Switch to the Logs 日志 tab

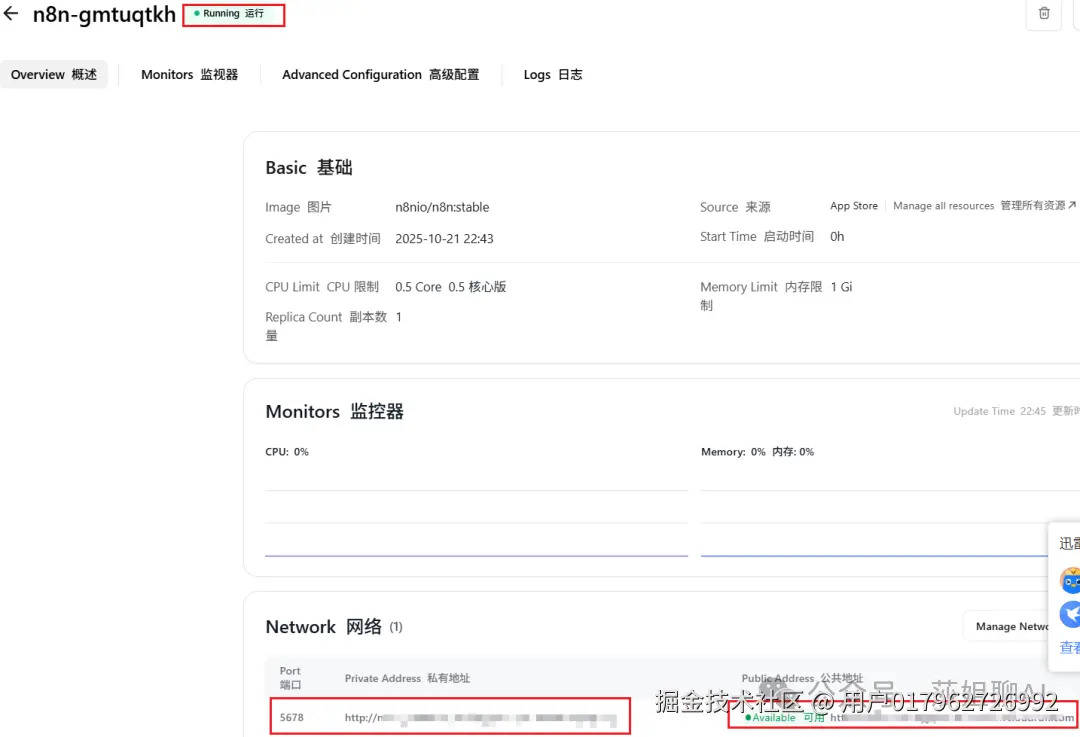552,74
